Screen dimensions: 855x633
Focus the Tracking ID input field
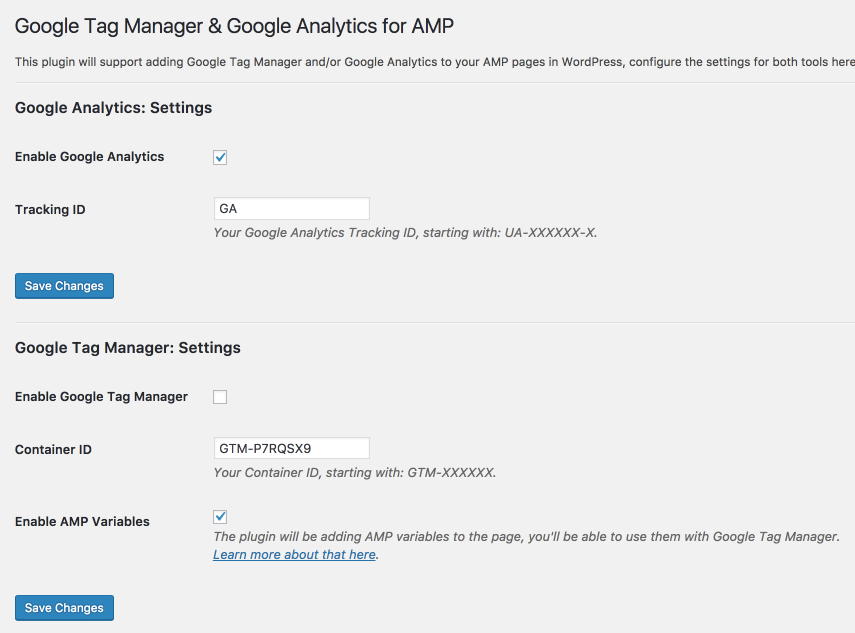point(292,209)
